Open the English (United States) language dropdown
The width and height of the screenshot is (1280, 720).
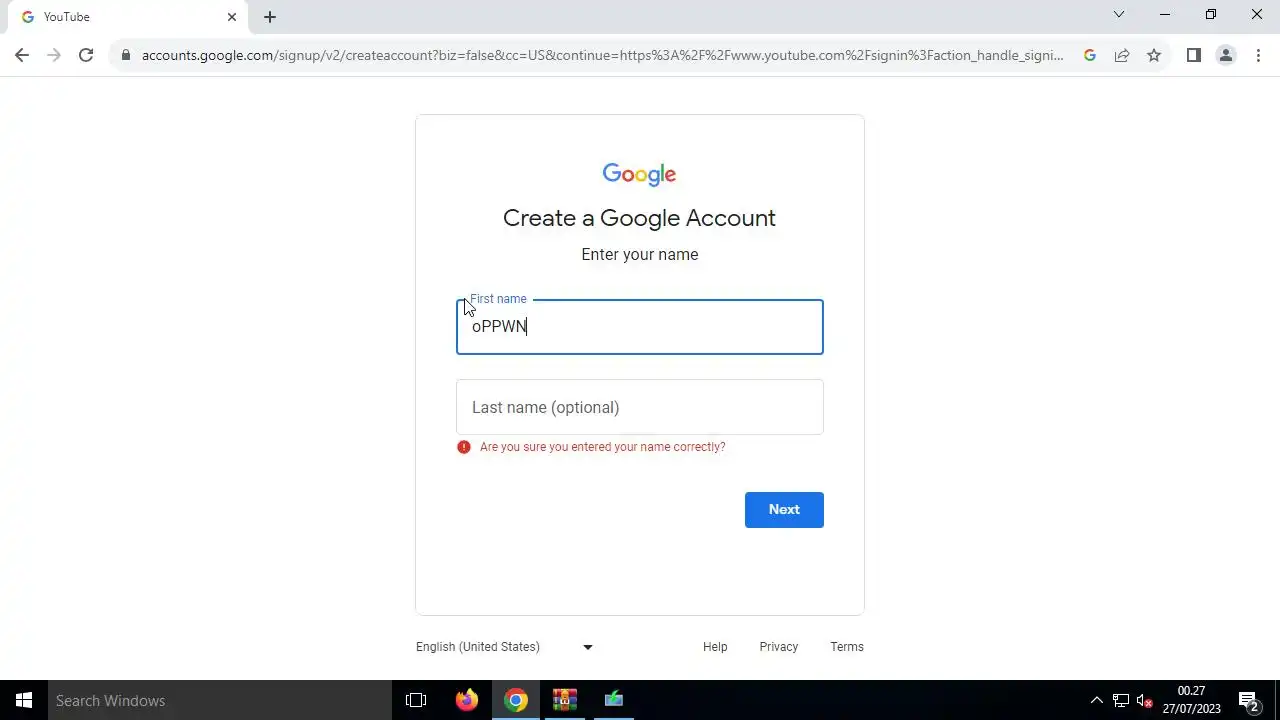pos(505,647)
